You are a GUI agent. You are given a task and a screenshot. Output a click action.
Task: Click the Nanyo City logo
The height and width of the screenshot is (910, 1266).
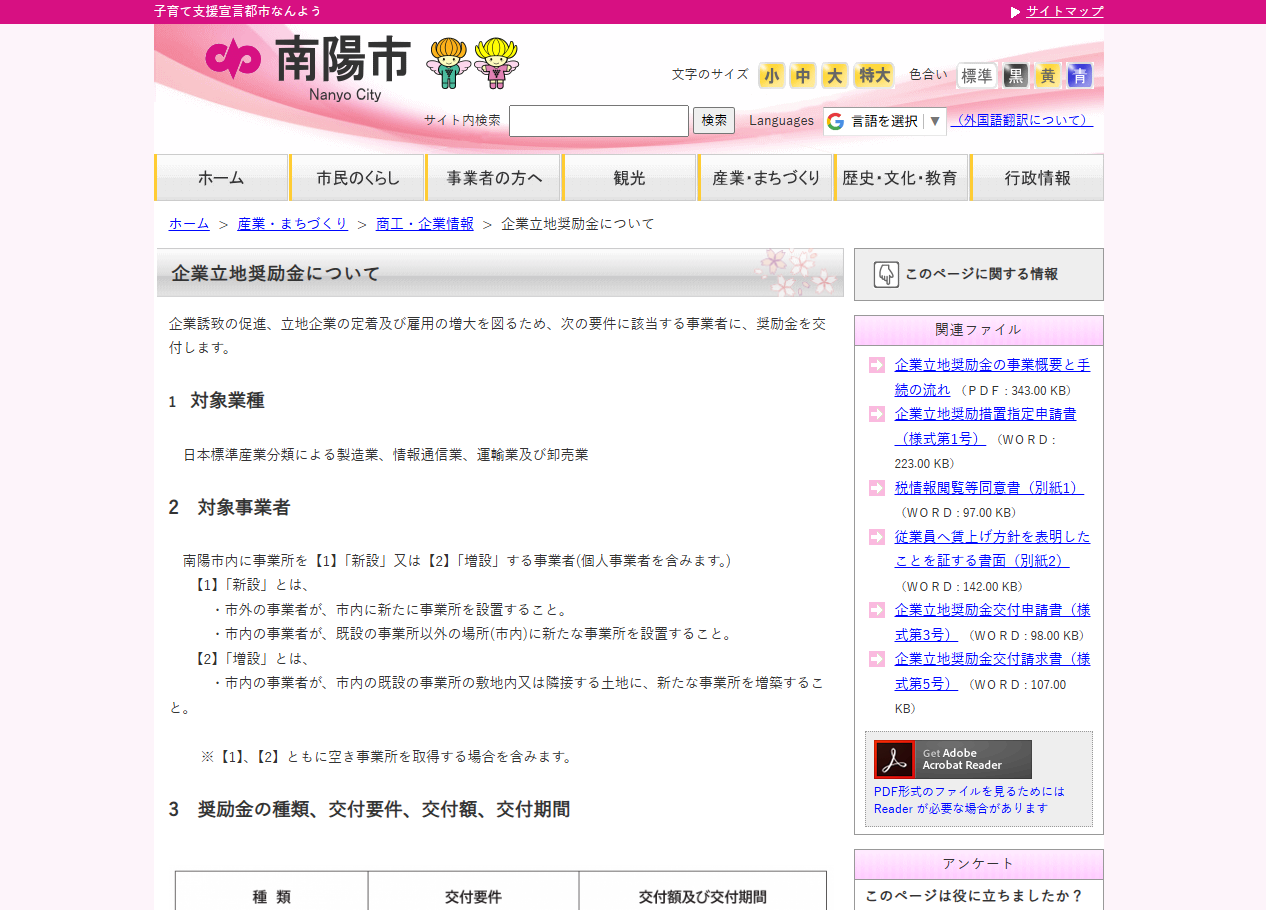pos(307,67)
